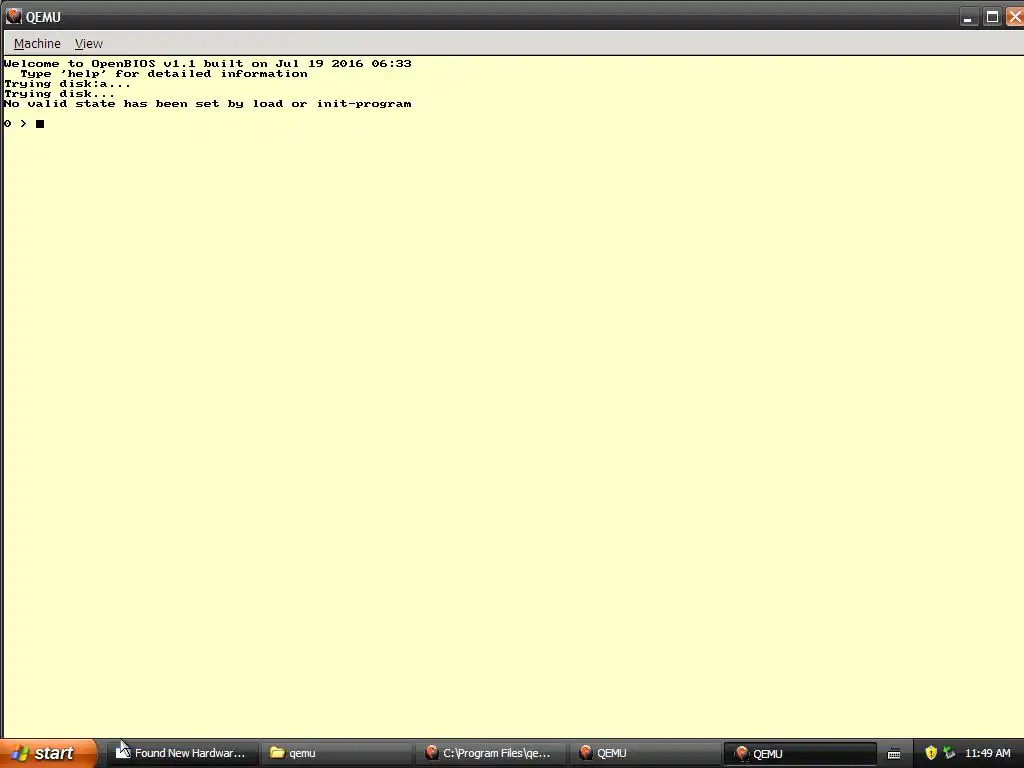Maximize the QEMU window
The width and height of the screenshot is (1024, 768).
coord(992,17)
